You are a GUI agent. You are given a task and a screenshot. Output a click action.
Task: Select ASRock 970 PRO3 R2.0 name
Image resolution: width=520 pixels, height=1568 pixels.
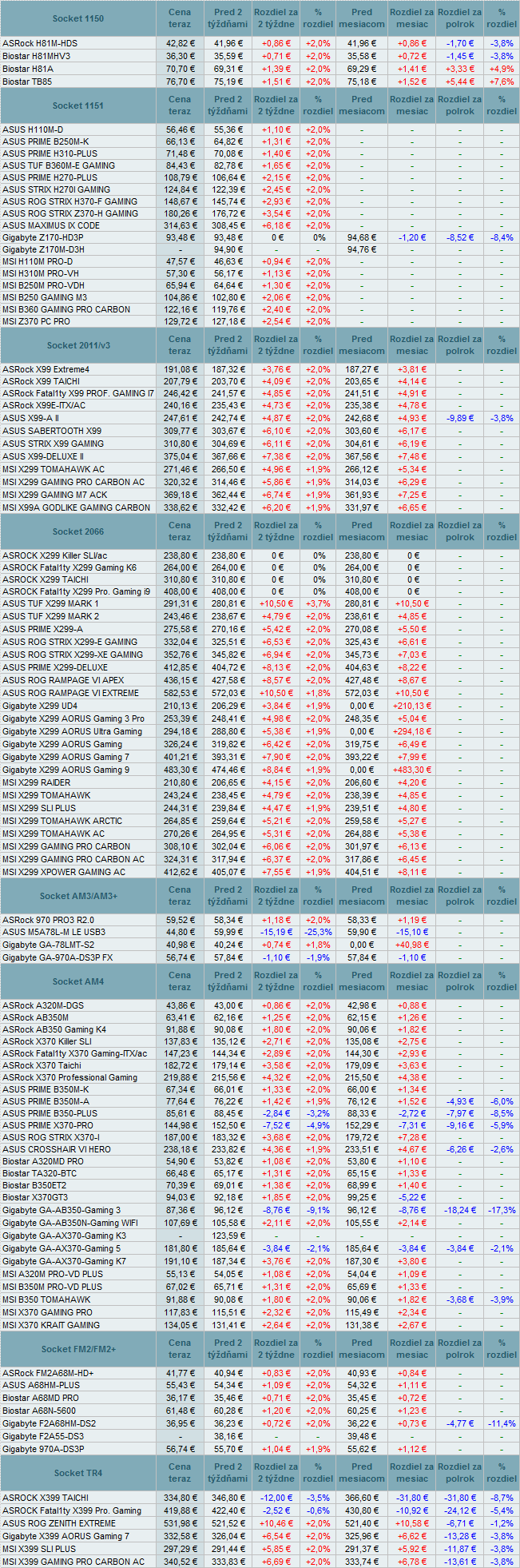point(48,920)
